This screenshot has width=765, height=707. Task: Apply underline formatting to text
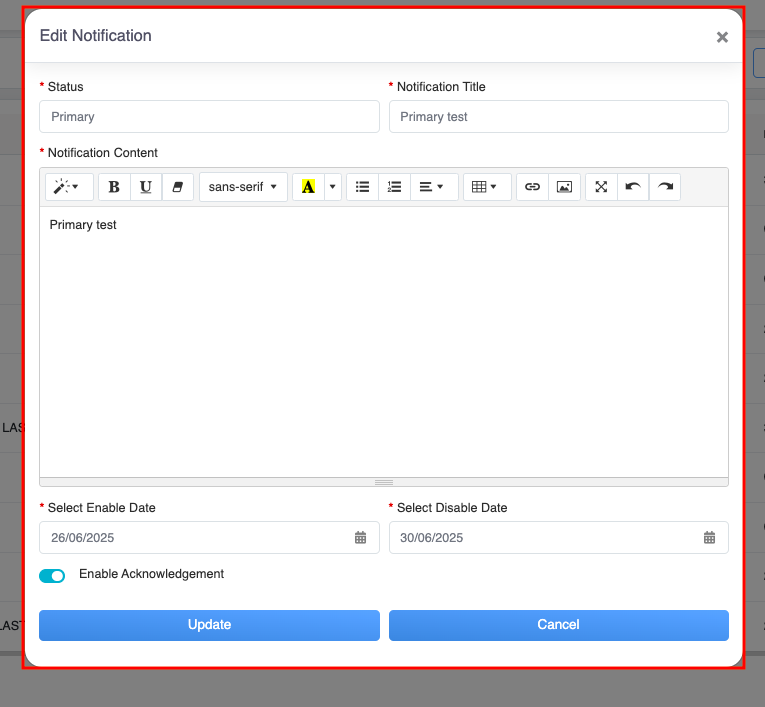[x=146, y=187]
